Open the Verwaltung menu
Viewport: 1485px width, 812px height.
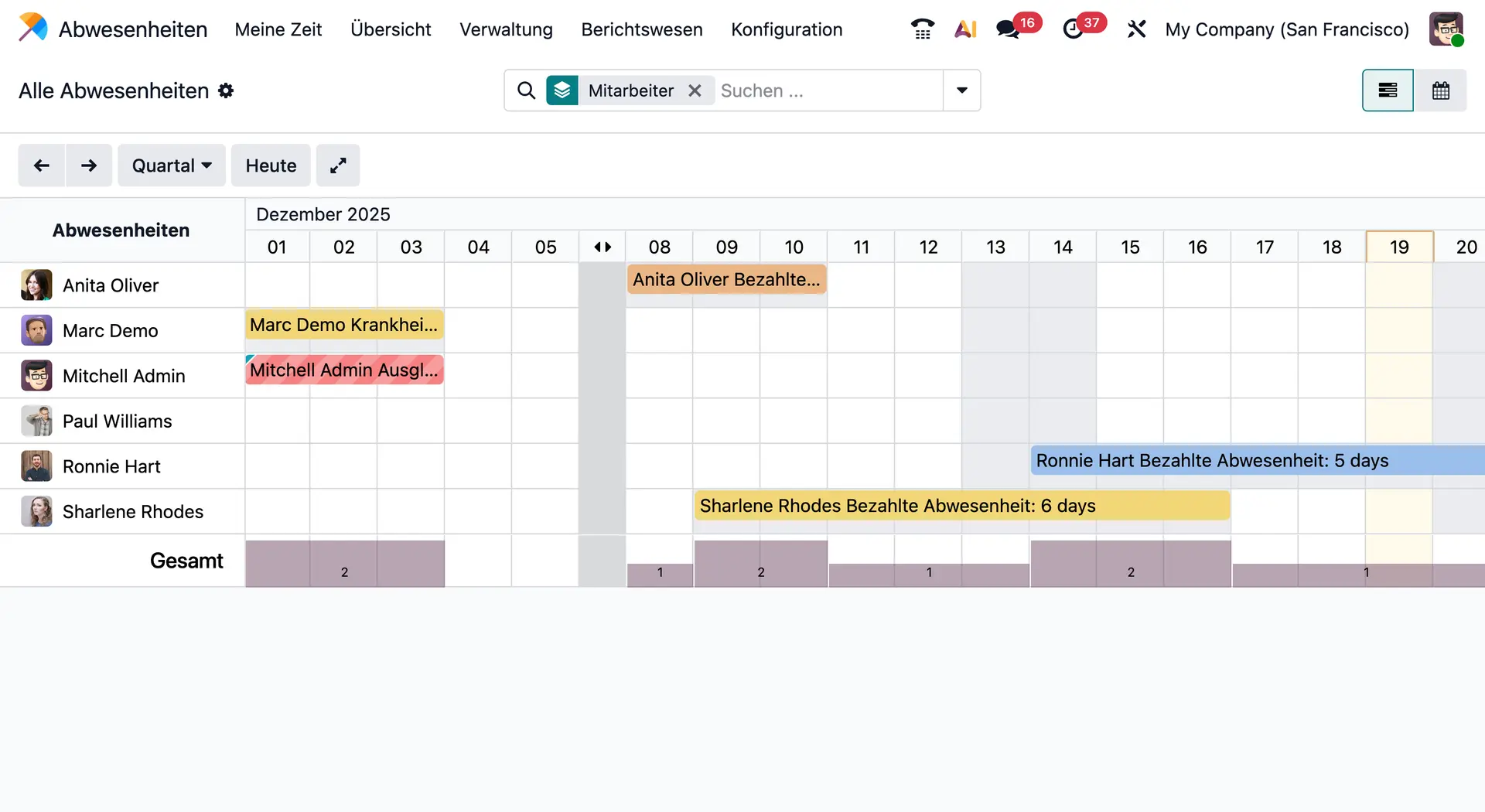[506, 29]
